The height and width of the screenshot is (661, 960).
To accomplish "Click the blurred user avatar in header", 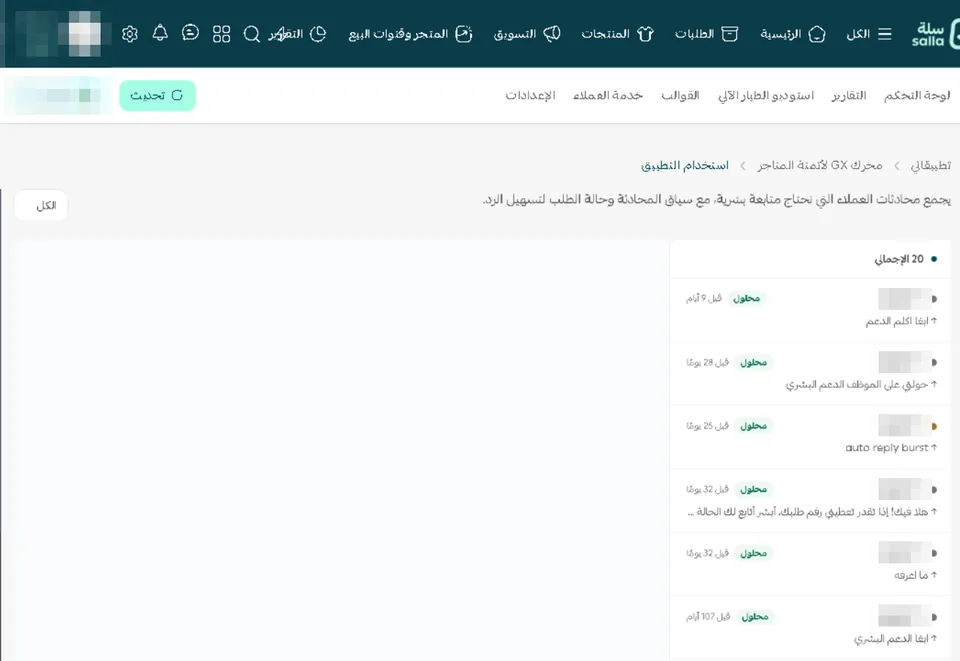I will 84,34.
